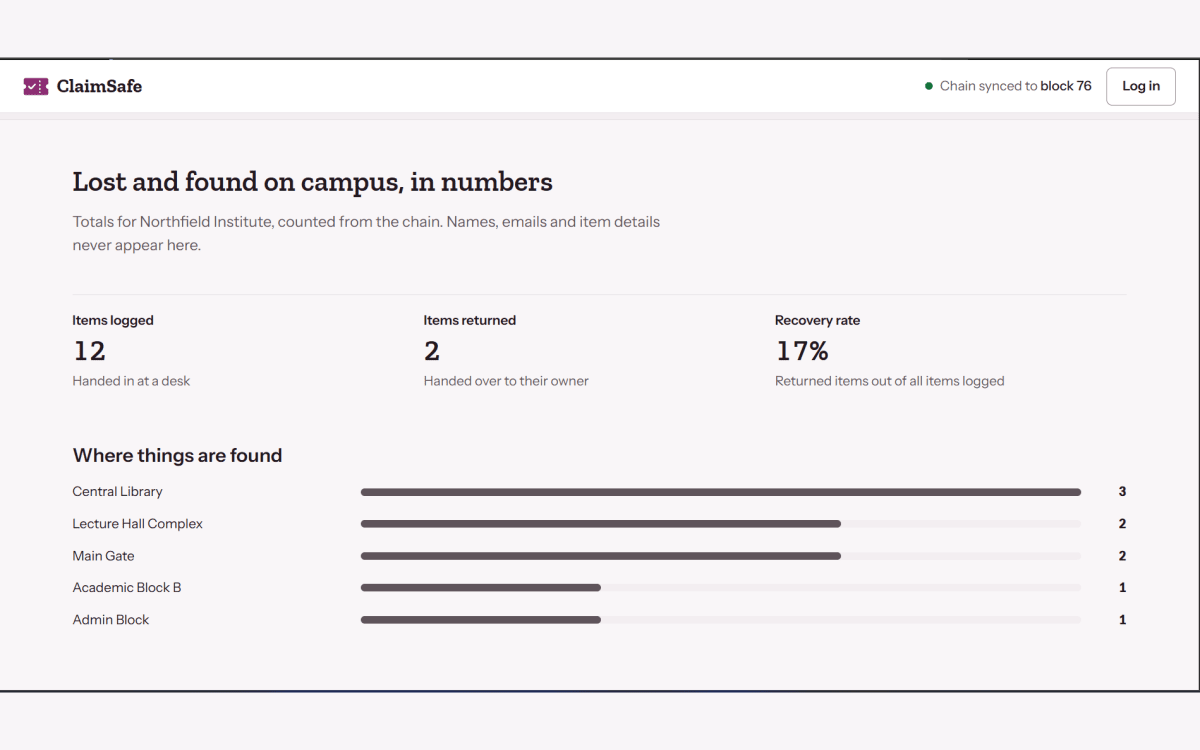Click the Lecture Hall Complex row label
Screen dimensions: 1200x750
click(137, 524)
